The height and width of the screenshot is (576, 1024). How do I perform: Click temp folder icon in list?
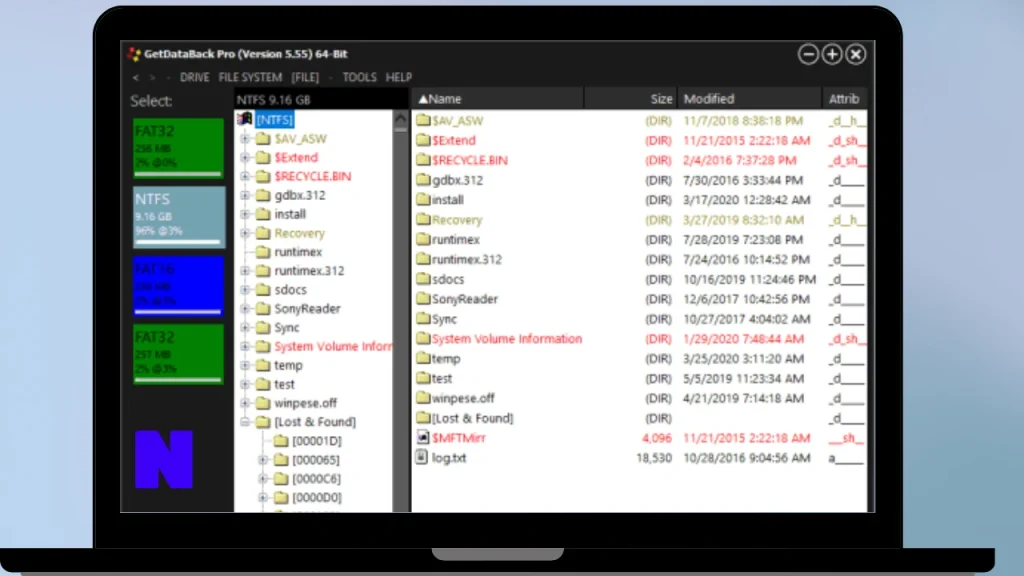(x=423, y=358)
